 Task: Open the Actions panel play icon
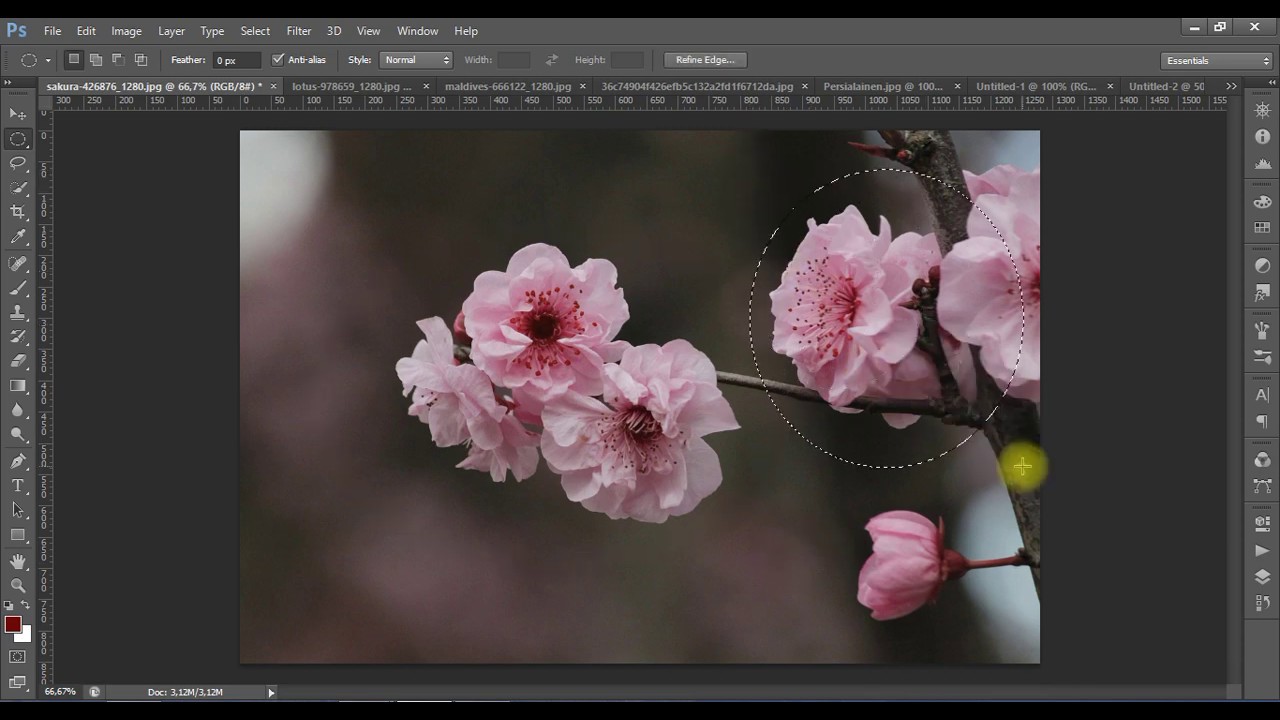(1262, 551)
